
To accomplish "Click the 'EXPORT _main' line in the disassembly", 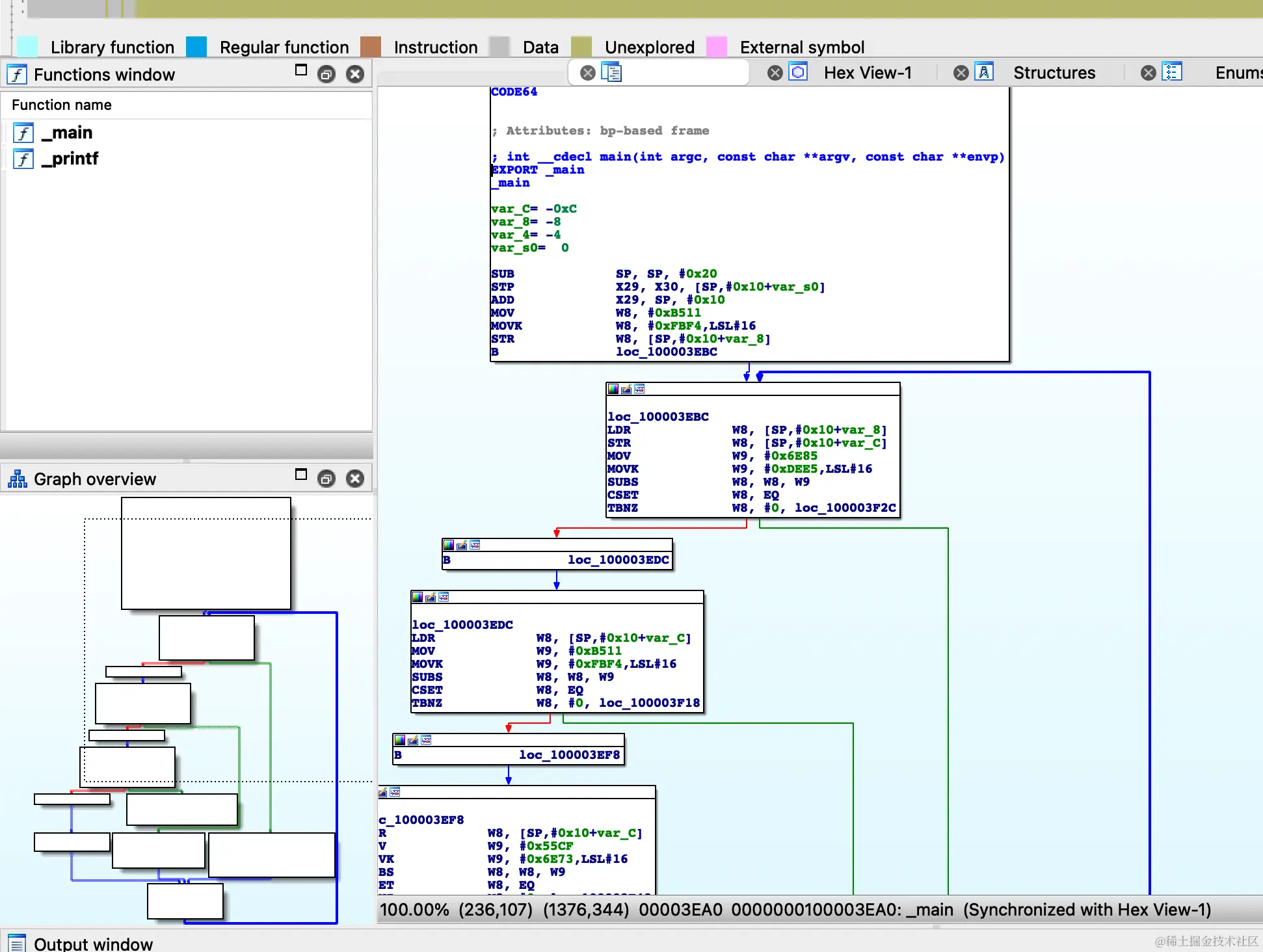I will (538, 170).
